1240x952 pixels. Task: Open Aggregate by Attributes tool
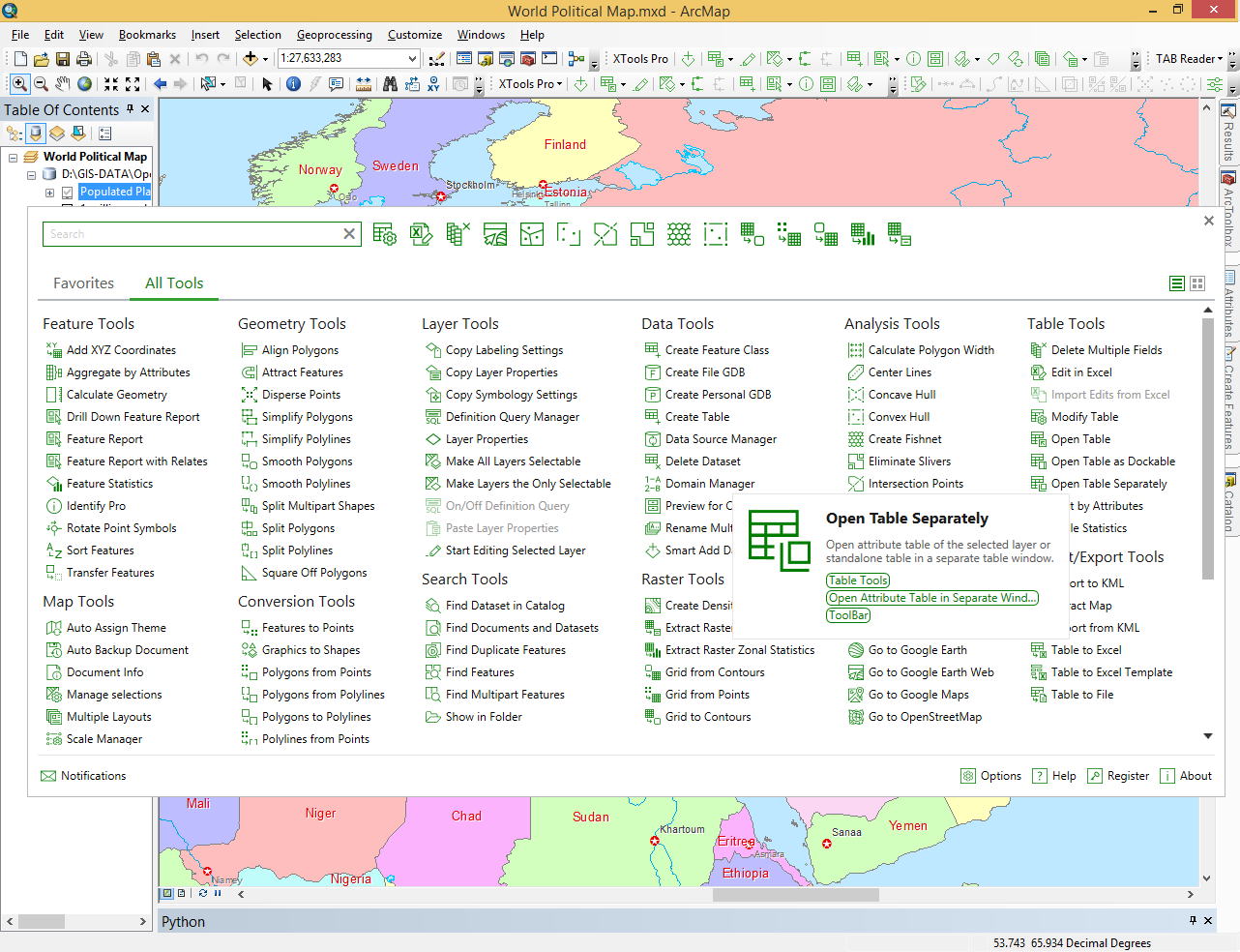[x=117, y=372]
